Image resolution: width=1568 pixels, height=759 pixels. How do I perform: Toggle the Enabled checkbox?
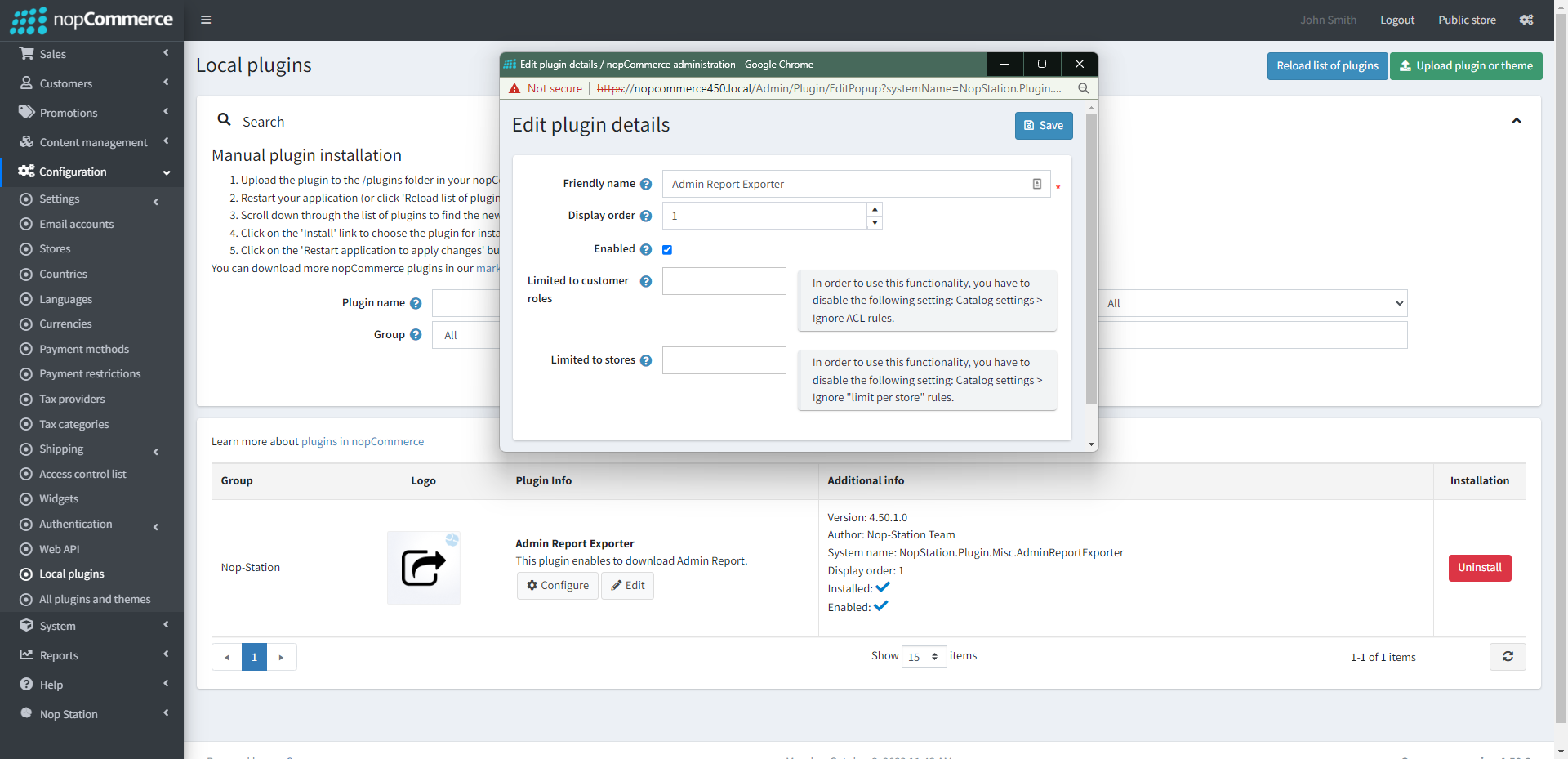(x=667, y=250)
